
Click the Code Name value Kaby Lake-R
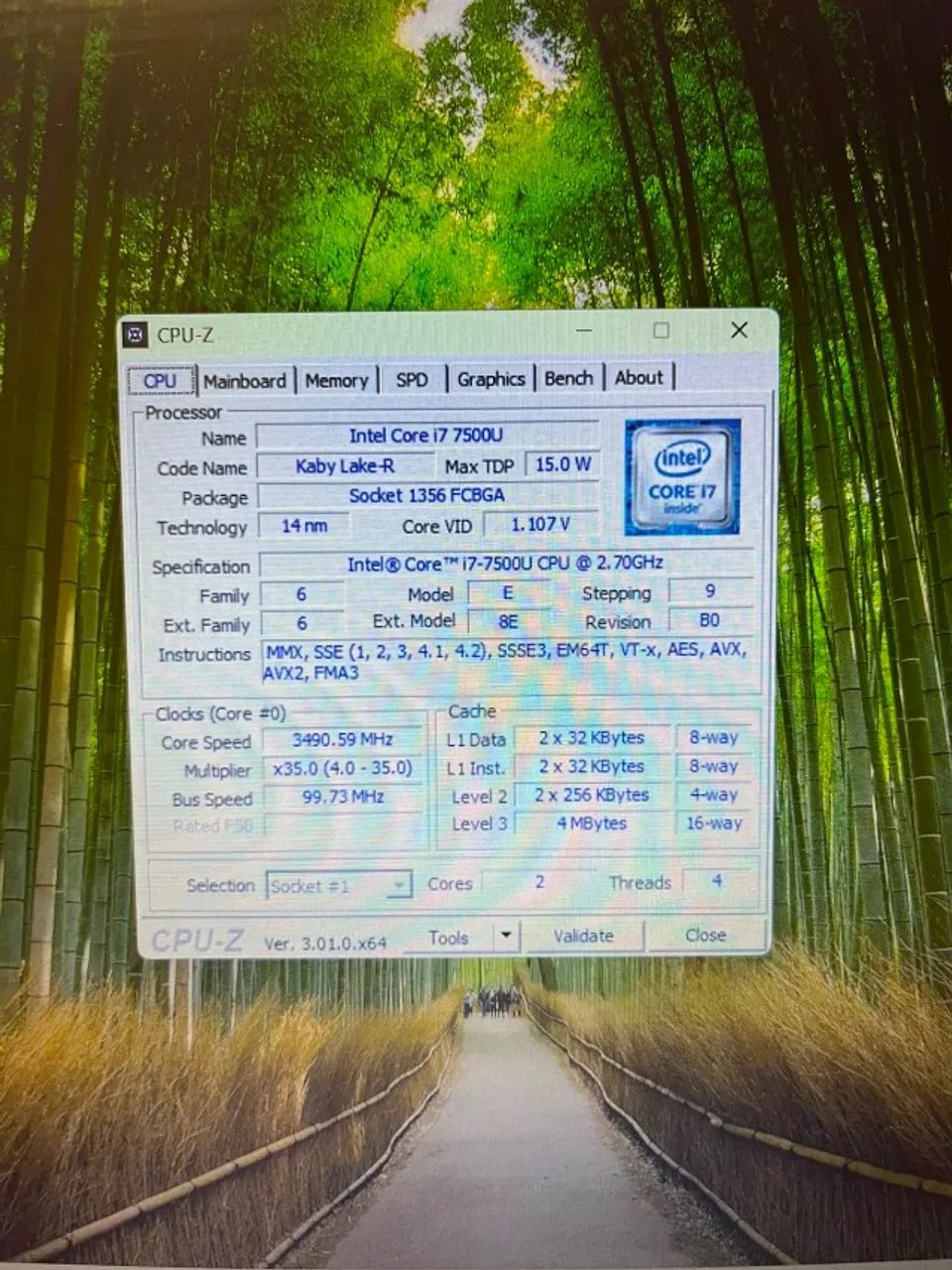[x=345, y=466]
